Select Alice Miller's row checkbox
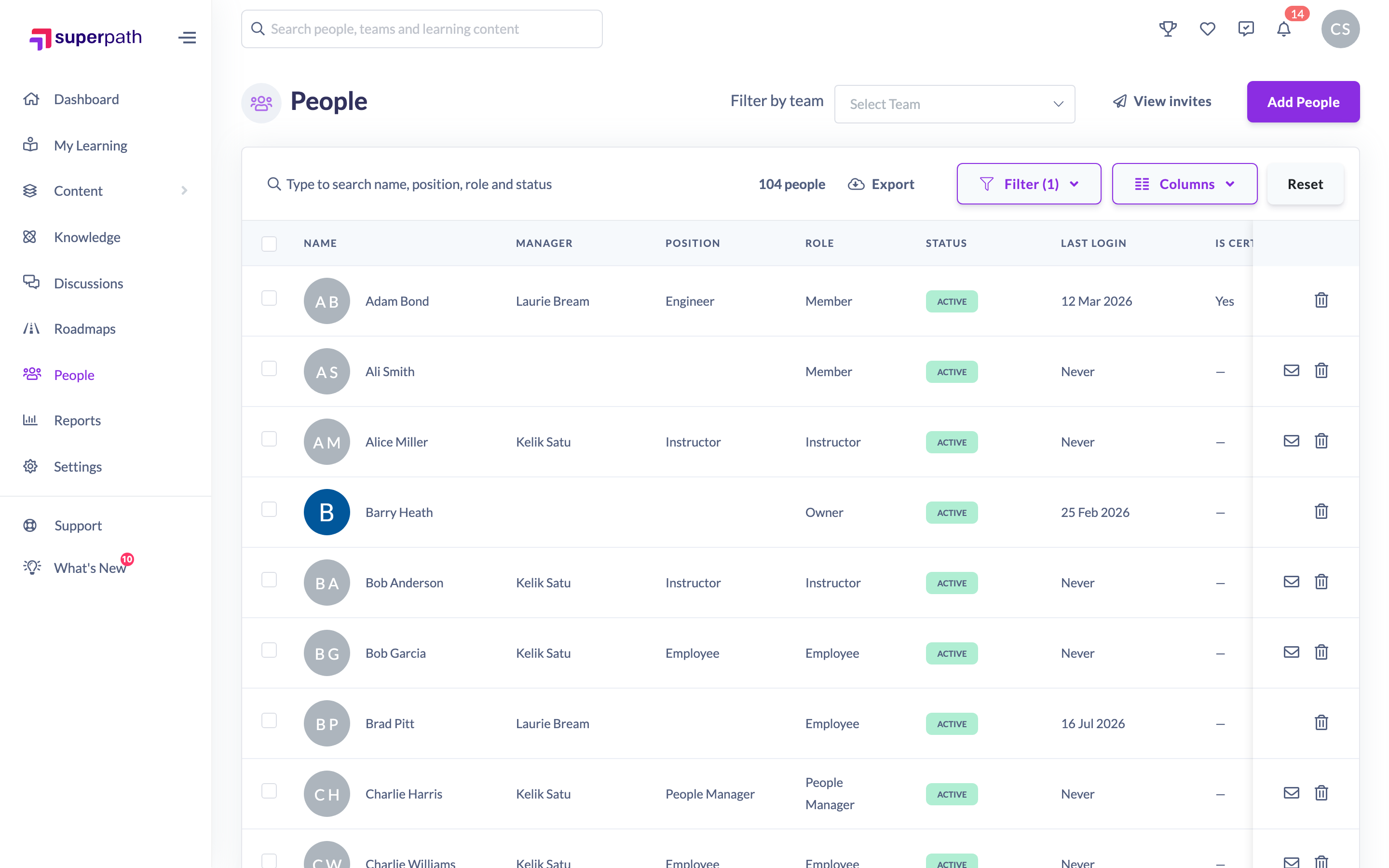1389x868 pixels. tap(269, 439)
